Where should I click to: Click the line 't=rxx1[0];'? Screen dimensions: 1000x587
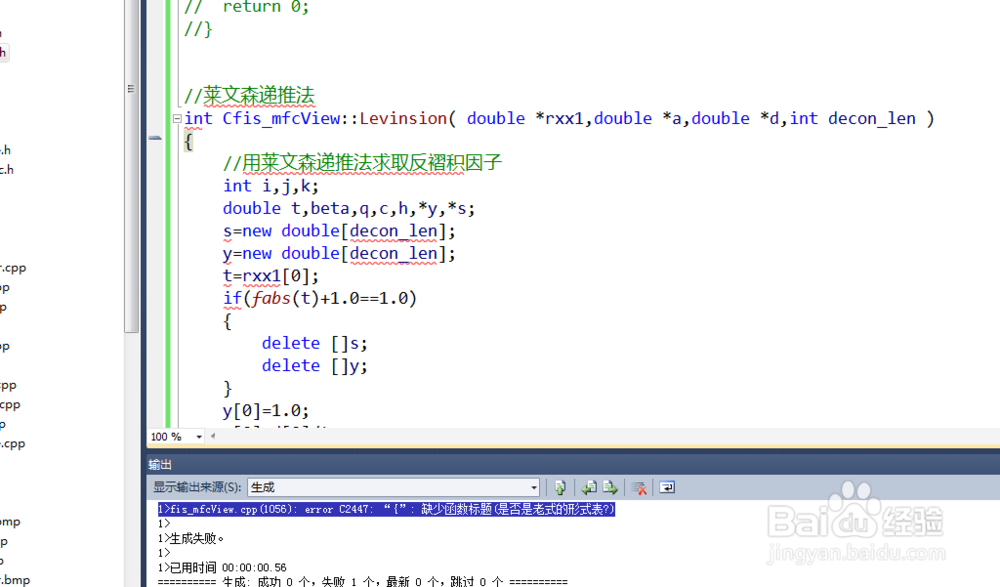(270, 276)
